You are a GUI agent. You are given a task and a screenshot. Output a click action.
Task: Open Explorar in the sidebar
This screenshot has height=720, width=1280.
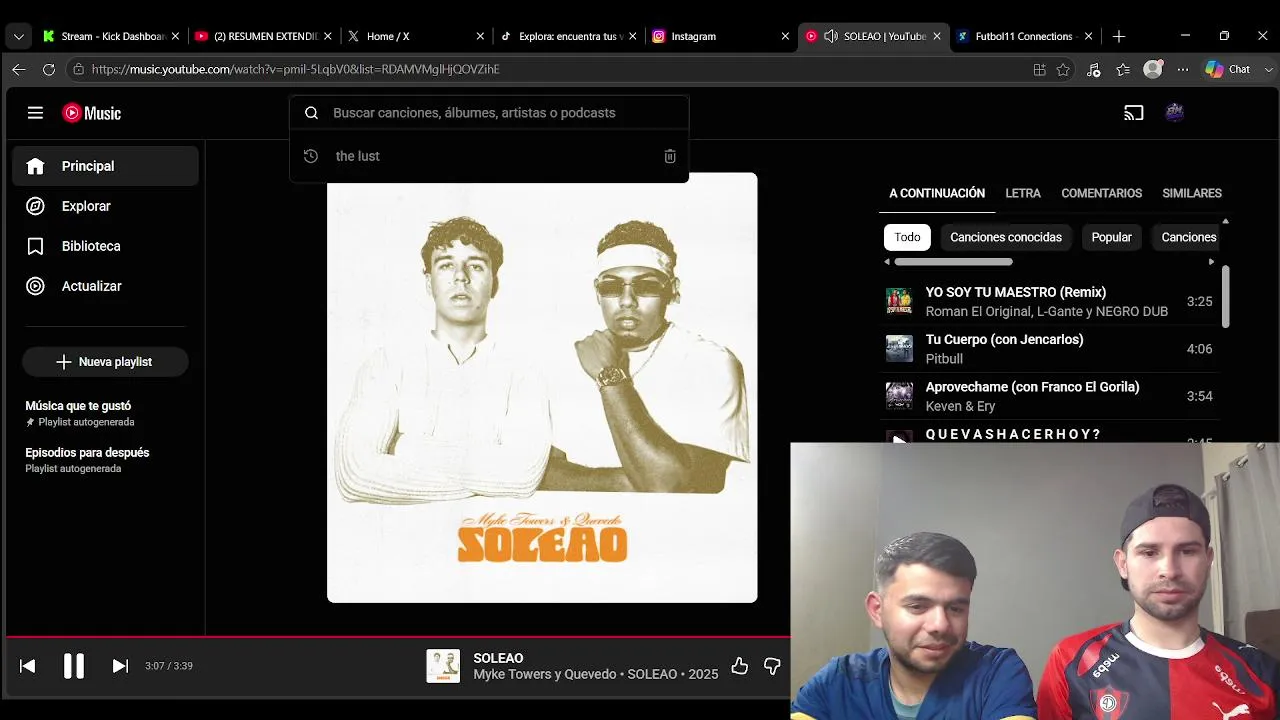105,206
